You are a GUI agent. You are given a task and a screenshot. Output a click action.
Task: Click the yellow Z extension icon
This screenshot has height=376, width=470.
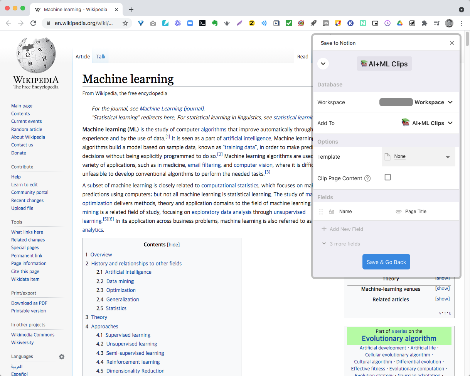pyautogui.click(x=252, y=23)
